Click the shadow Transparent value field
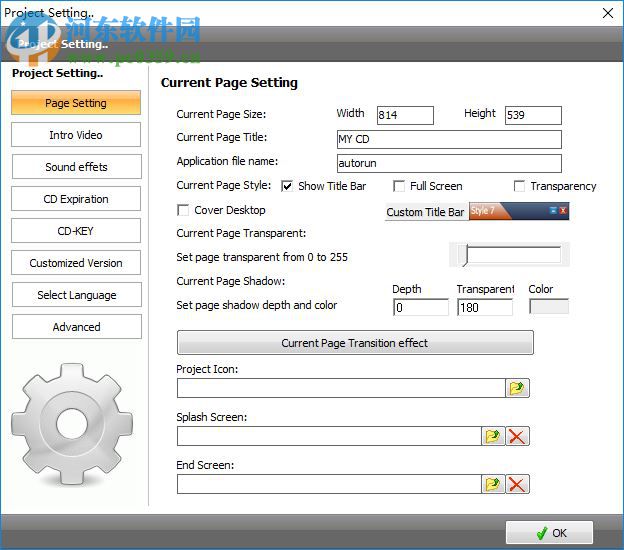624x550 pixels. (x=485, y=307)
